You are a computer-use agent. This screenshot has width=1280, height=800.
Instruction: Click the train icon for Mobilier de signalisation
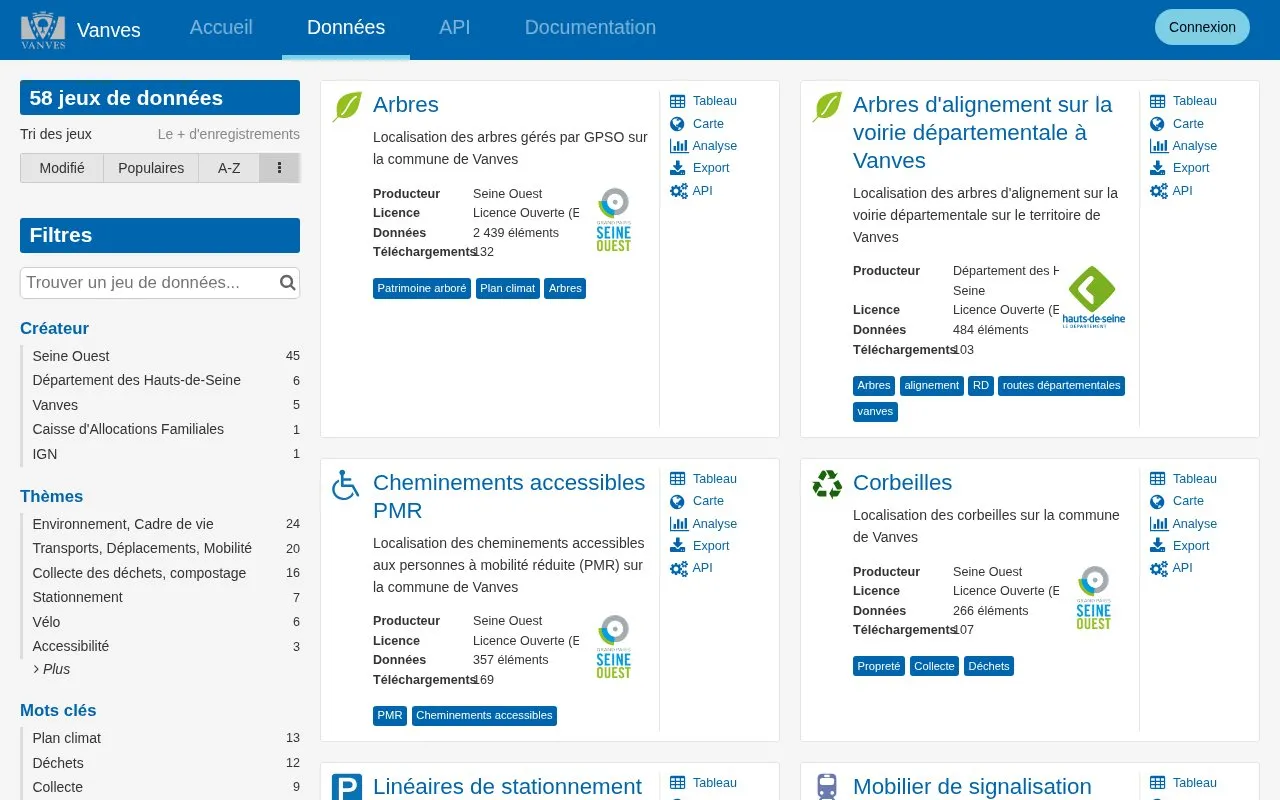[x=826, y=787]
